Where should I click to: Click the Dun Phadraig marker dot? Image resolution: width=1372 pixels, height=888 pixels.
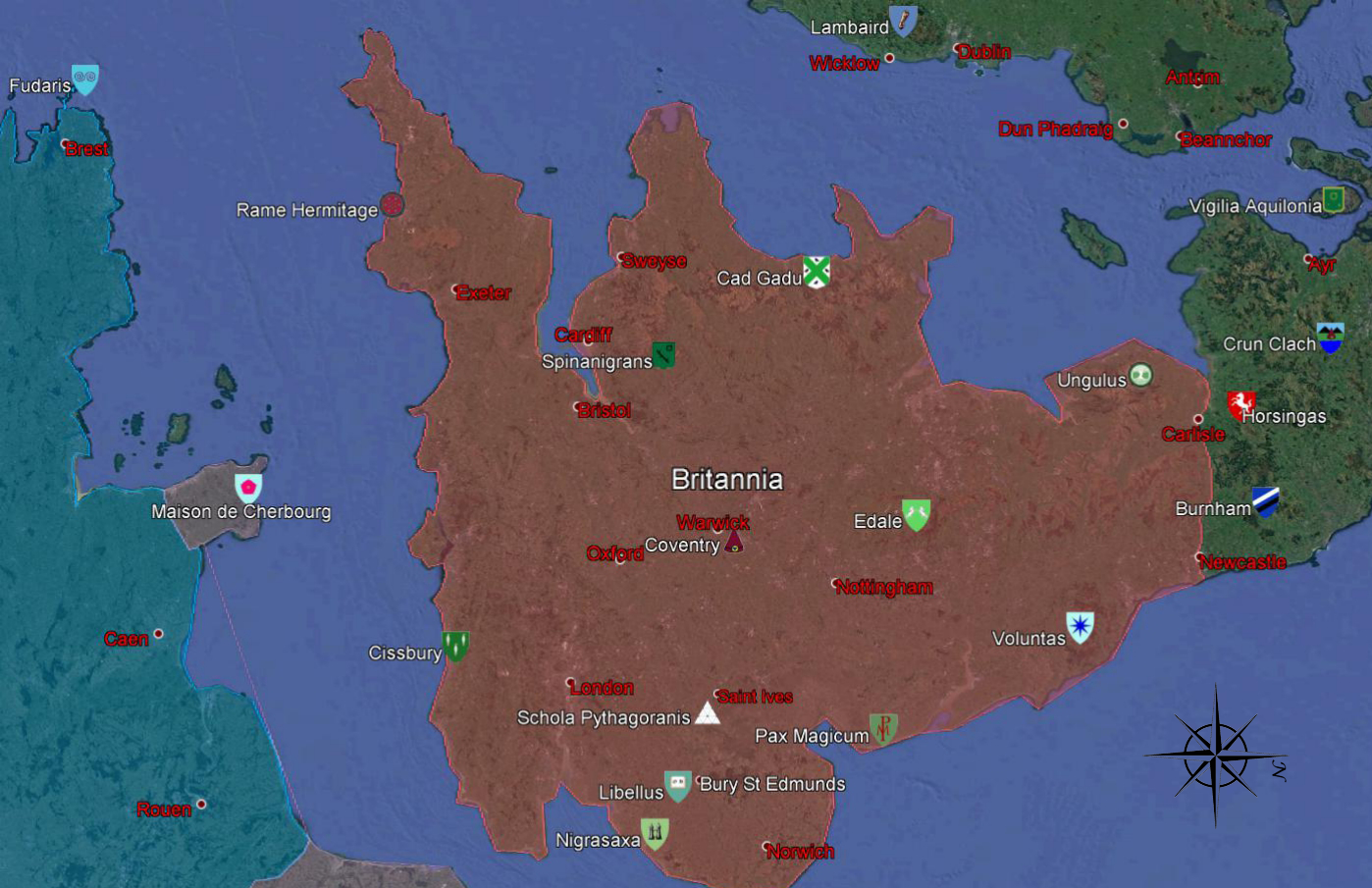click(1124, 124)
